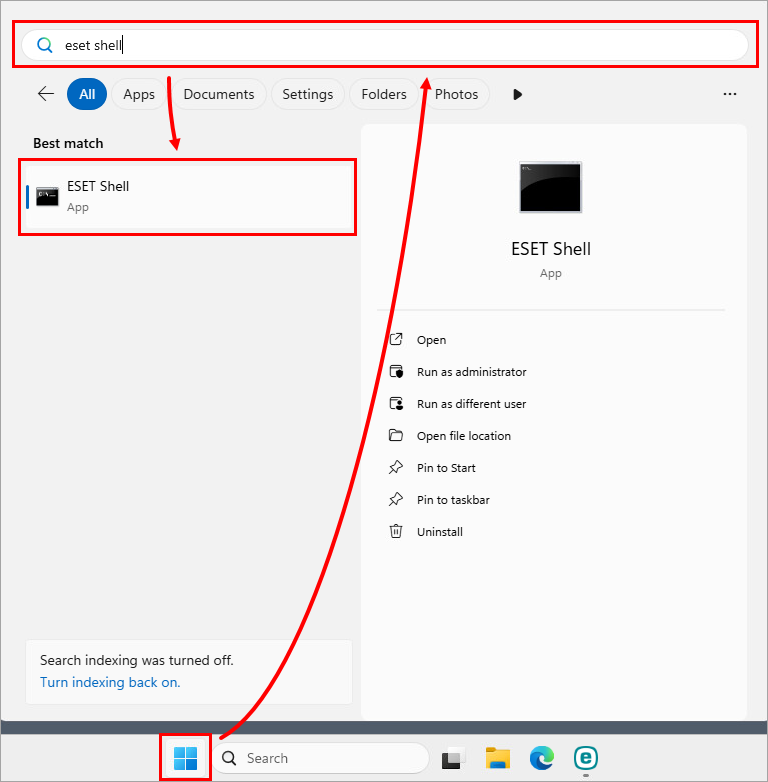Go back using the left arrow
Image resolution: width=768 pixels, height=782 pixels.
click(x=46, y=94)
